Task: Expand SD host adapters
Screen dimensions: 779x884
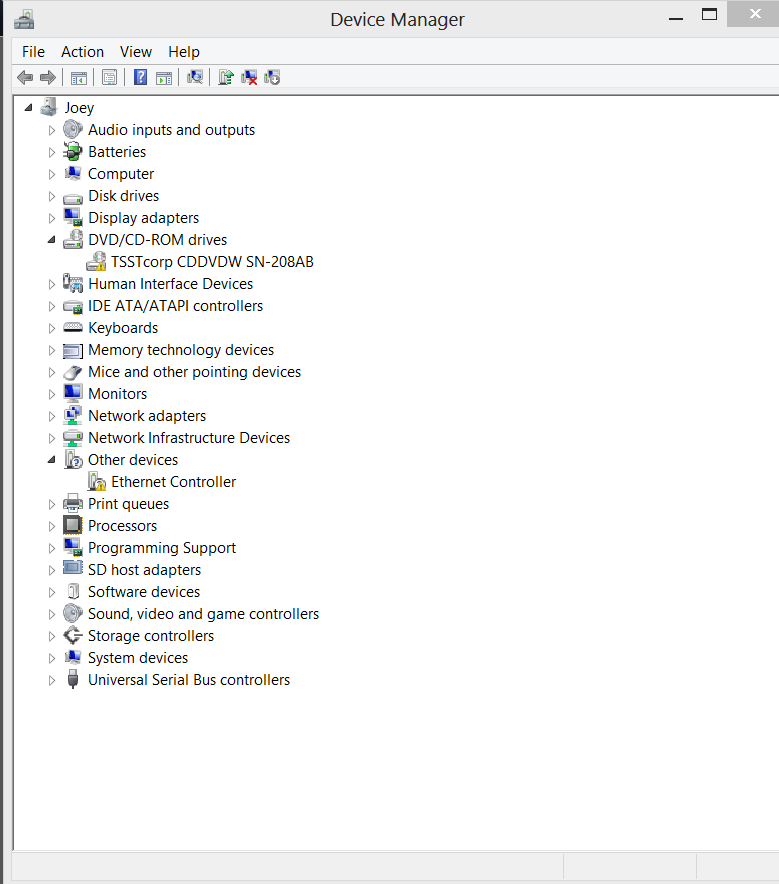Action: [x=51, y=570]
